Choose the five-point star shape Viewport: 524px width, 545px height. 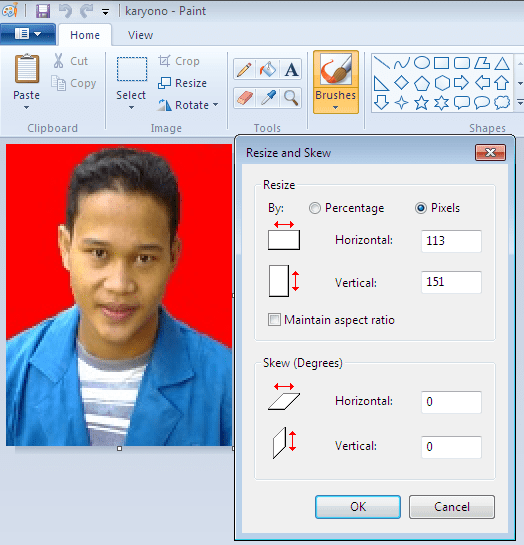[x=421, y=103]
